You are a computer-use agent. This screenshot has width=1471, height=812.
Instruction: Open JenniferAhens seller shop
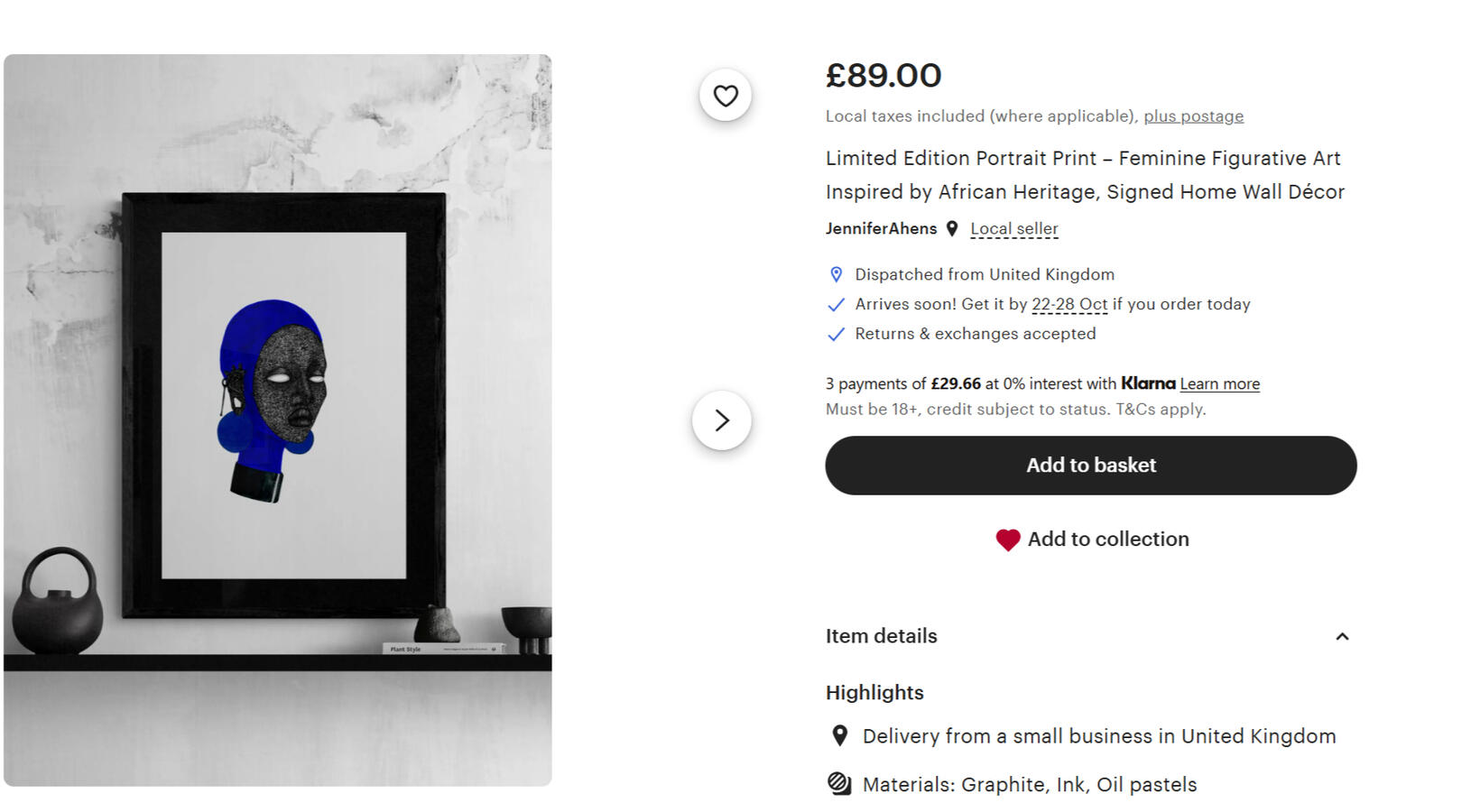pyautogui.click(x=881, y=229)
